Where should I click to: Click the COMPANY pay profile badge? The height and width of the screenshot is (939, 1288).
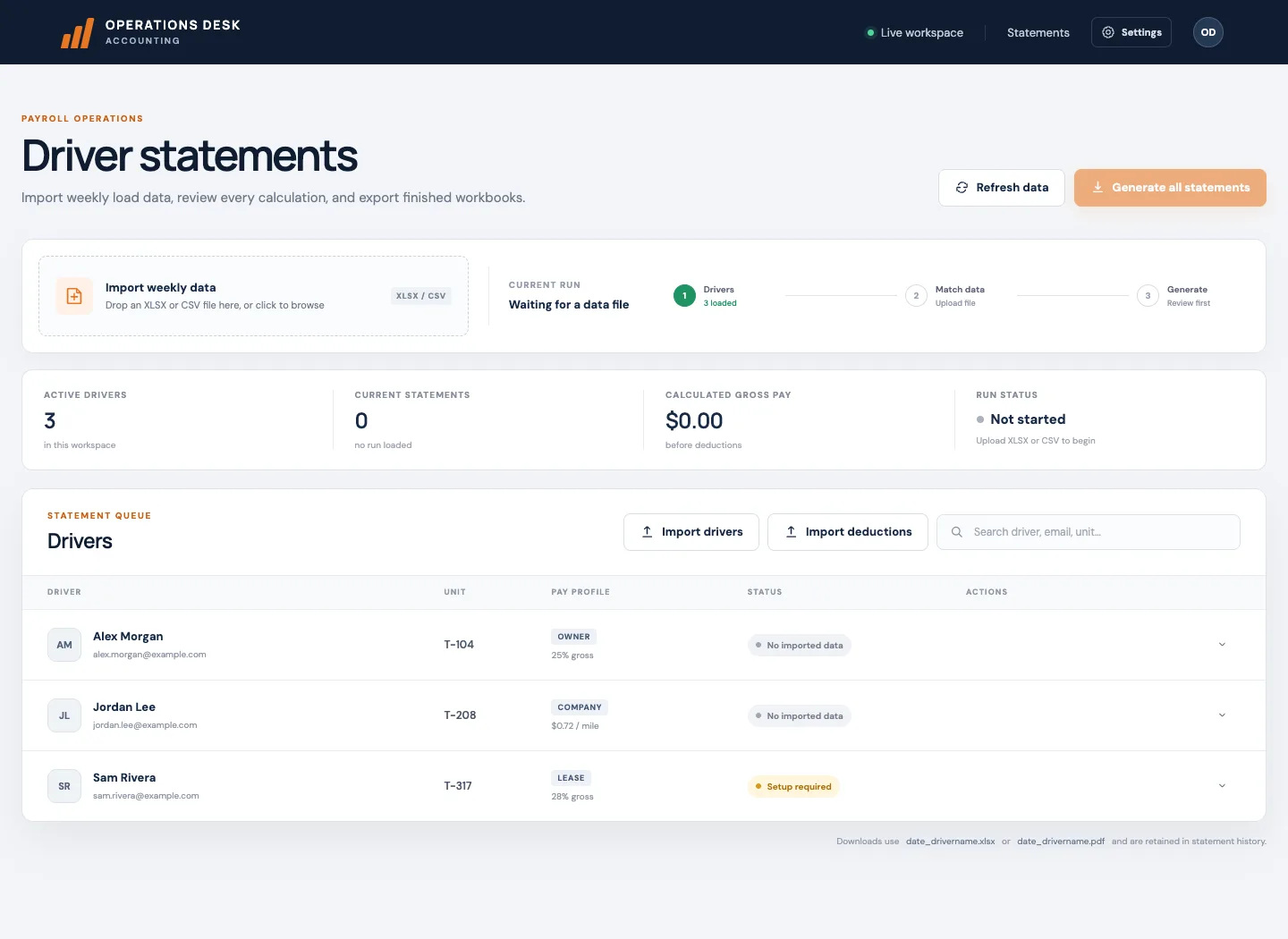[x=580, y=707]
